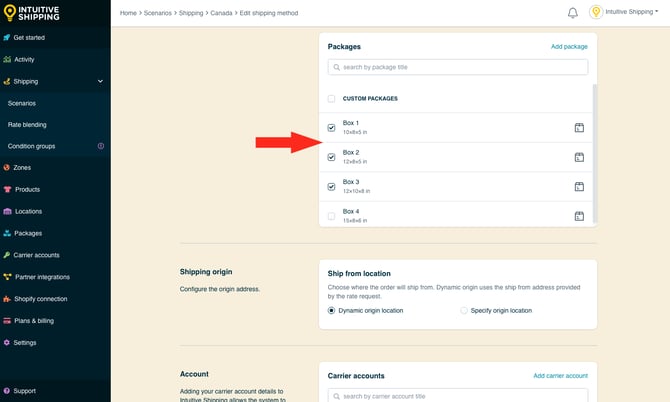Uncheck the Box 3 checkbox
Viewport: 670px width, 402px height.
[x=331, y=187]
